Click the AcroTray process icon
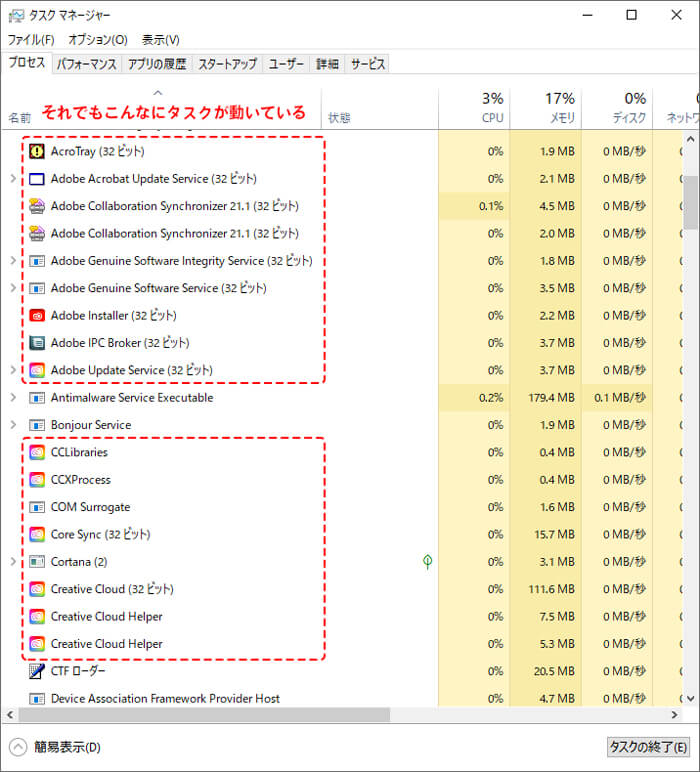The width and height of the screenshot is (700, 772). 37,151
